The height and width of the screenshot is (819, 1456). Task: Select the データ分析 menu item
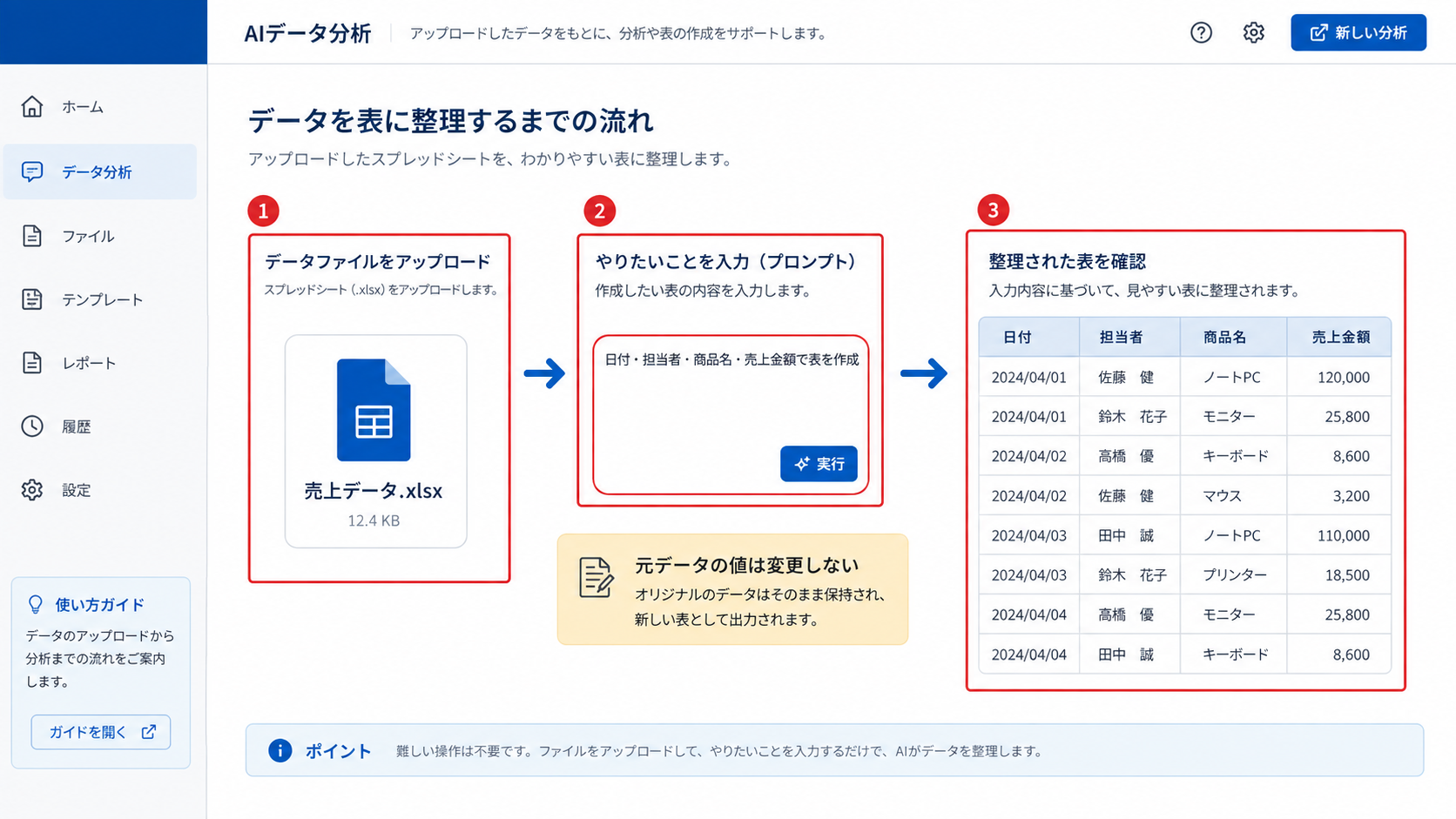click(100, 171)
